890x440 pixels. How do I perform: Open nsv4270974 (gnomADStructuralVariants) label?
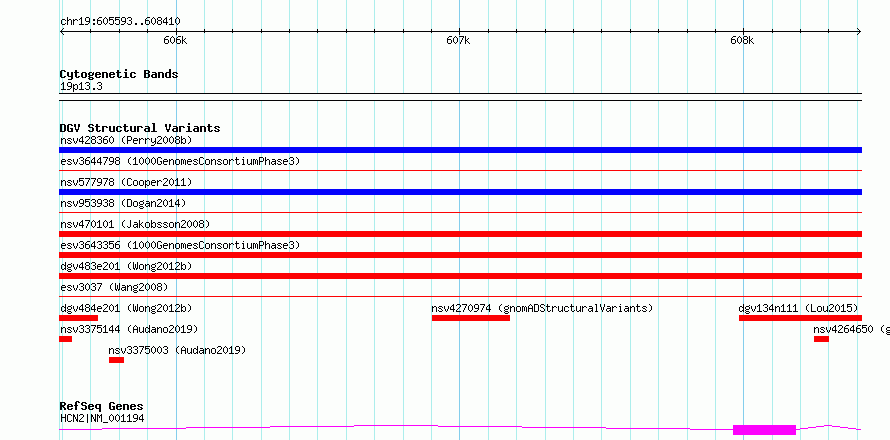[x=542, y=308]
